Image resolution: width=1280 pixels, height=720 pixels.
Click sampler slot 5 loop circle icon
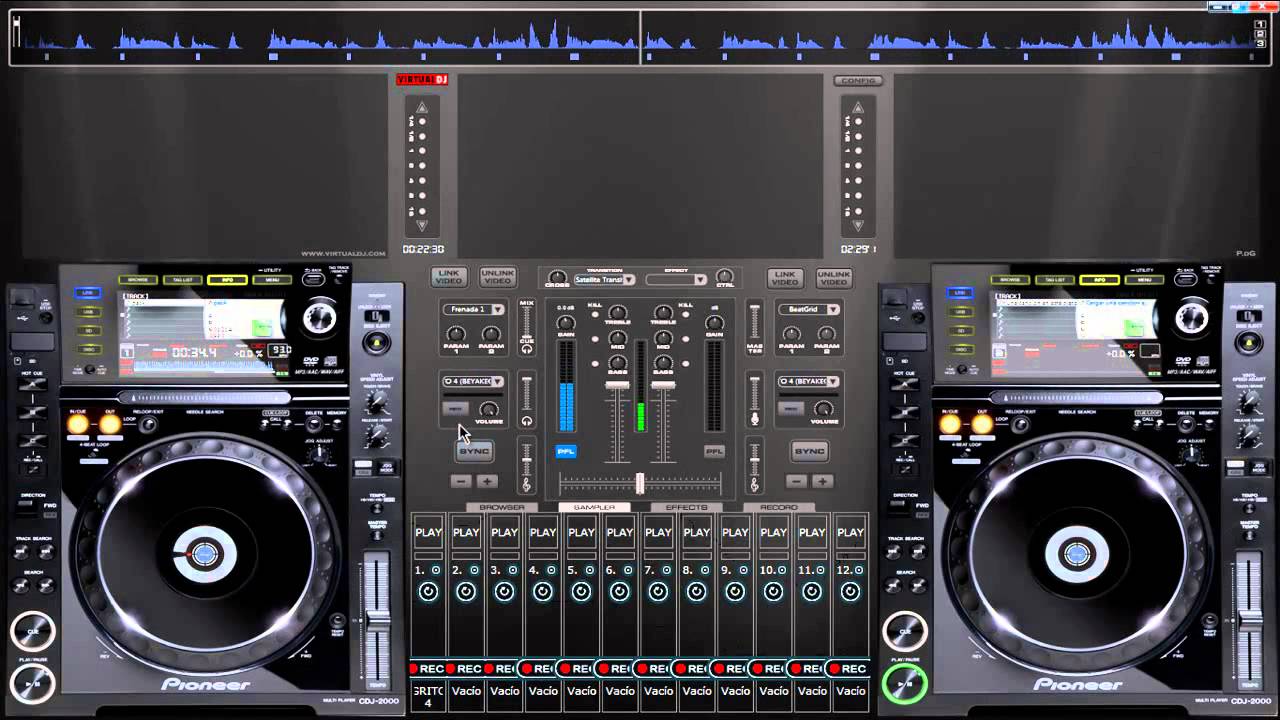pos(581,592)
